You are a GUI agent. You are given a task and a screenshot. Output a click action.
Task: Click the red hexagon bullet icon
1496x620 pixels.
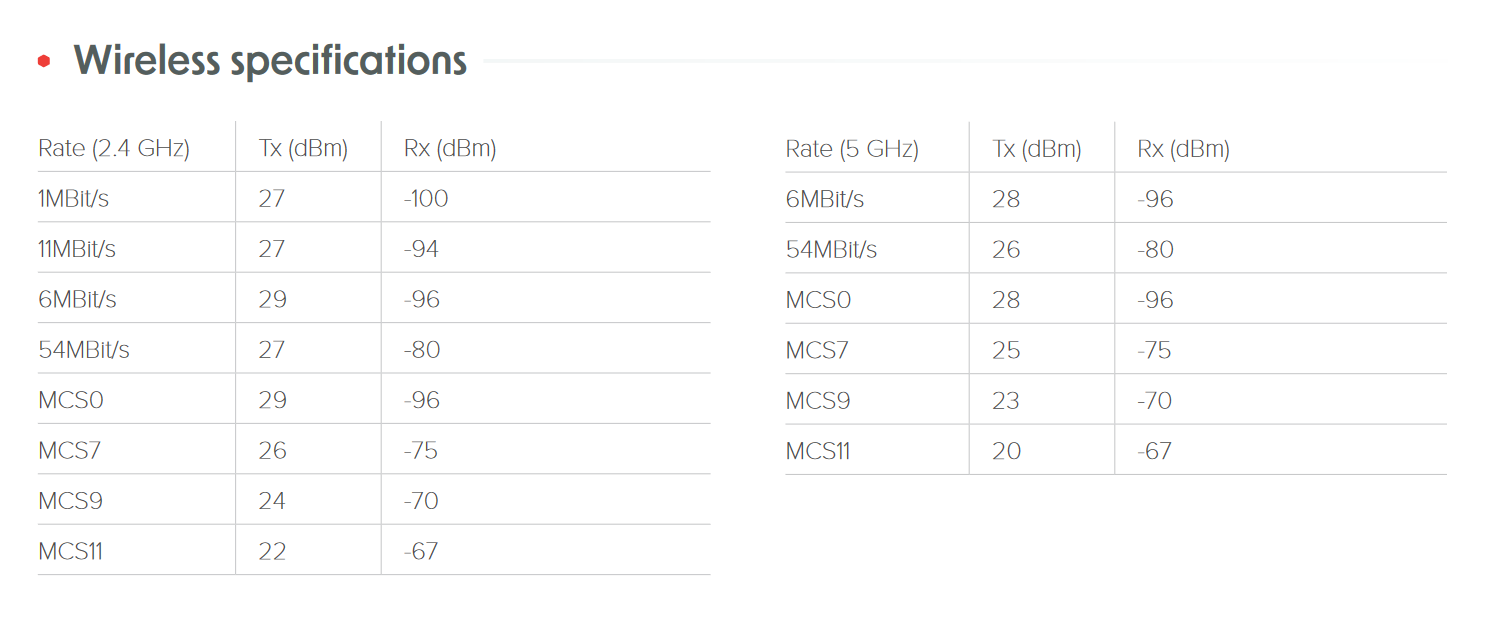[x=44, y=61]
